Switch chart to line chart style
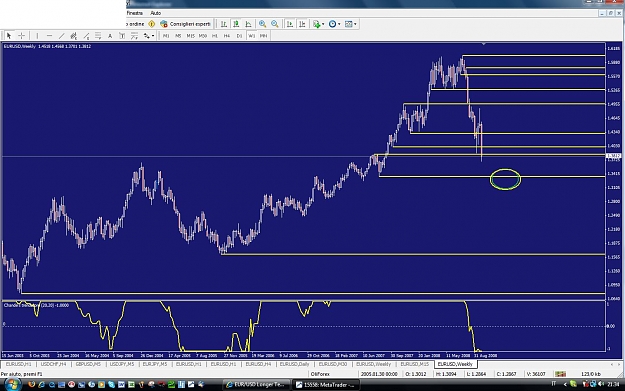This screenshot has height=391, width=625. pyautogui.click(x=248, y=24)
